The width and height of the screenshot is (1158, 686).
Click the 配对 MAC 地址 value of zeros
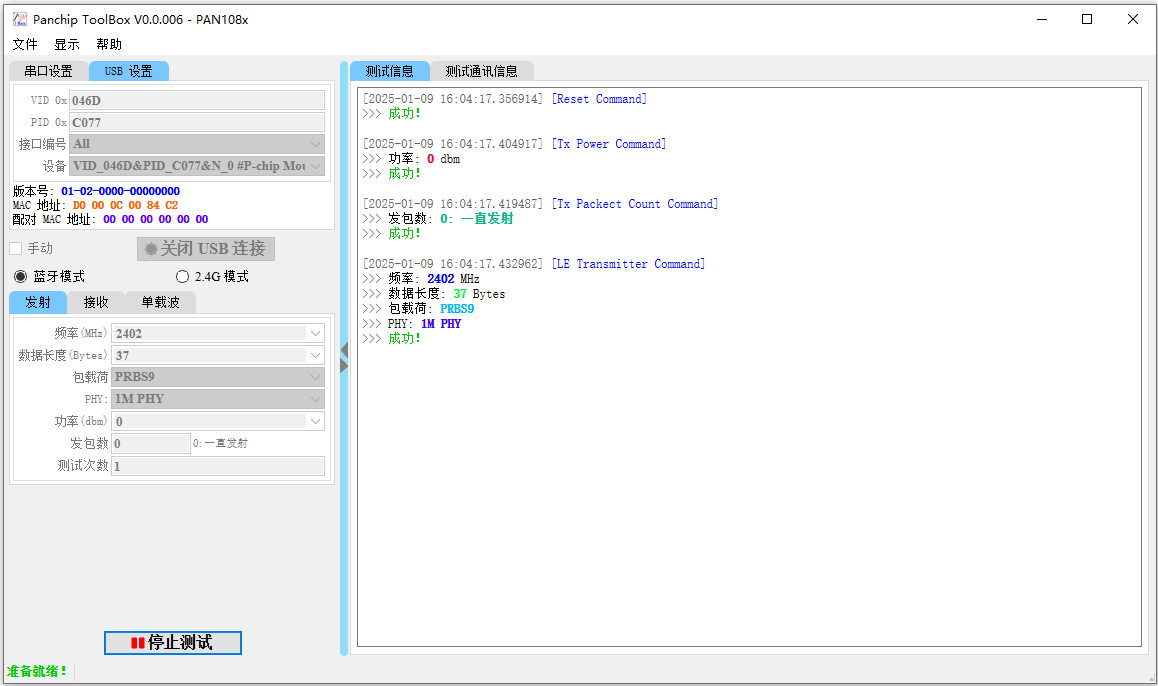click(x=156, y=219)
